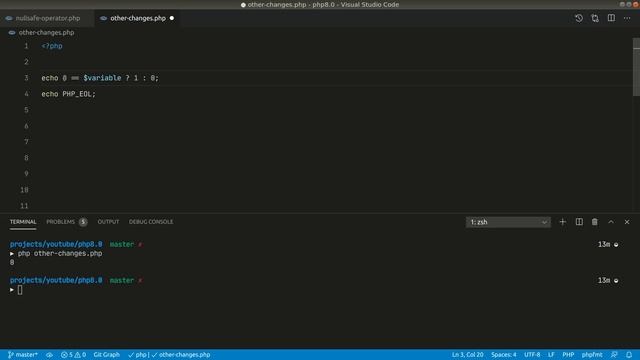The width and height of the screenshot is (640, 360).
Task: Kill terminal with the trash icon
Action: [595, 222]
